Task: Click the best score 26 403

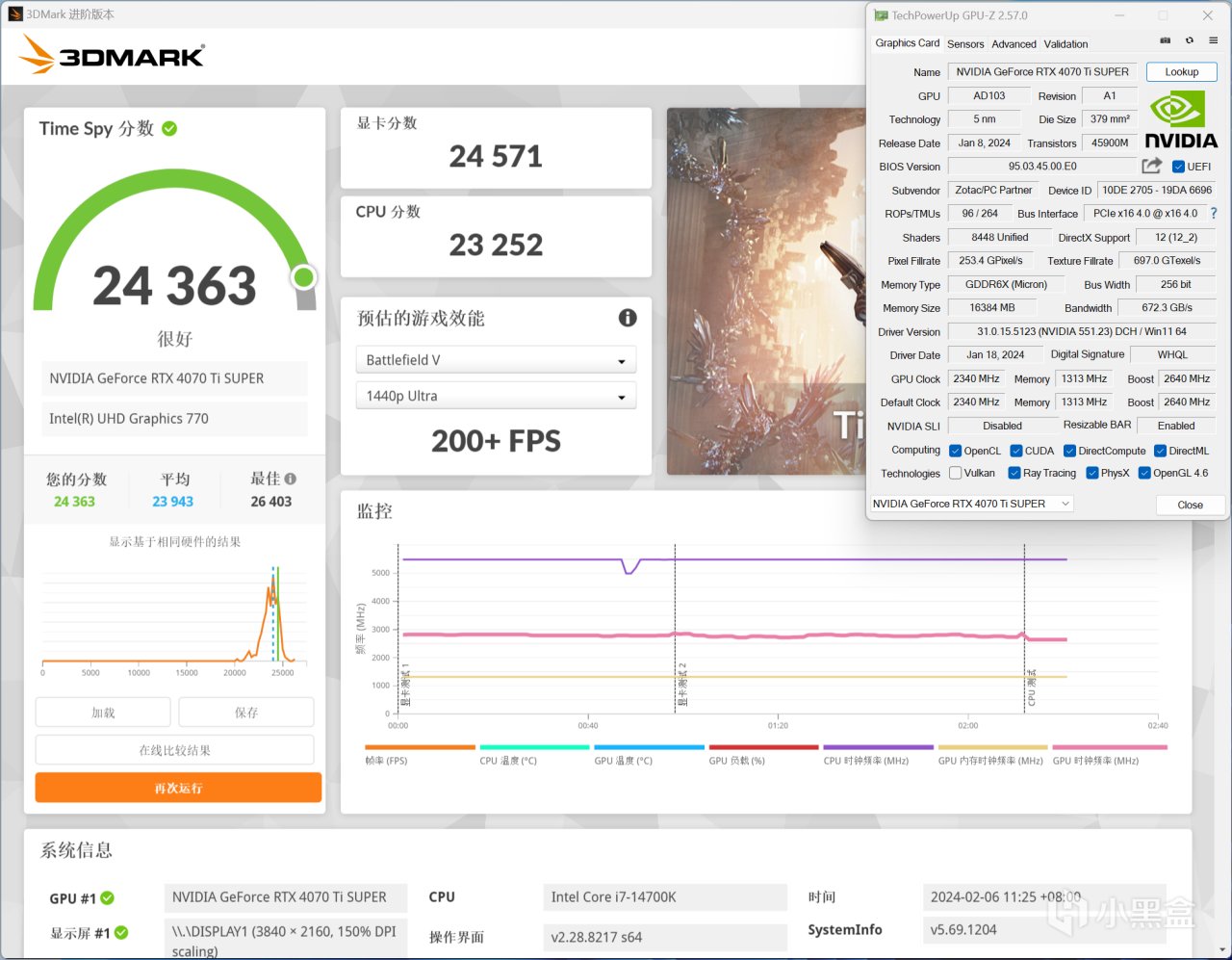Action: coord(271,502)
